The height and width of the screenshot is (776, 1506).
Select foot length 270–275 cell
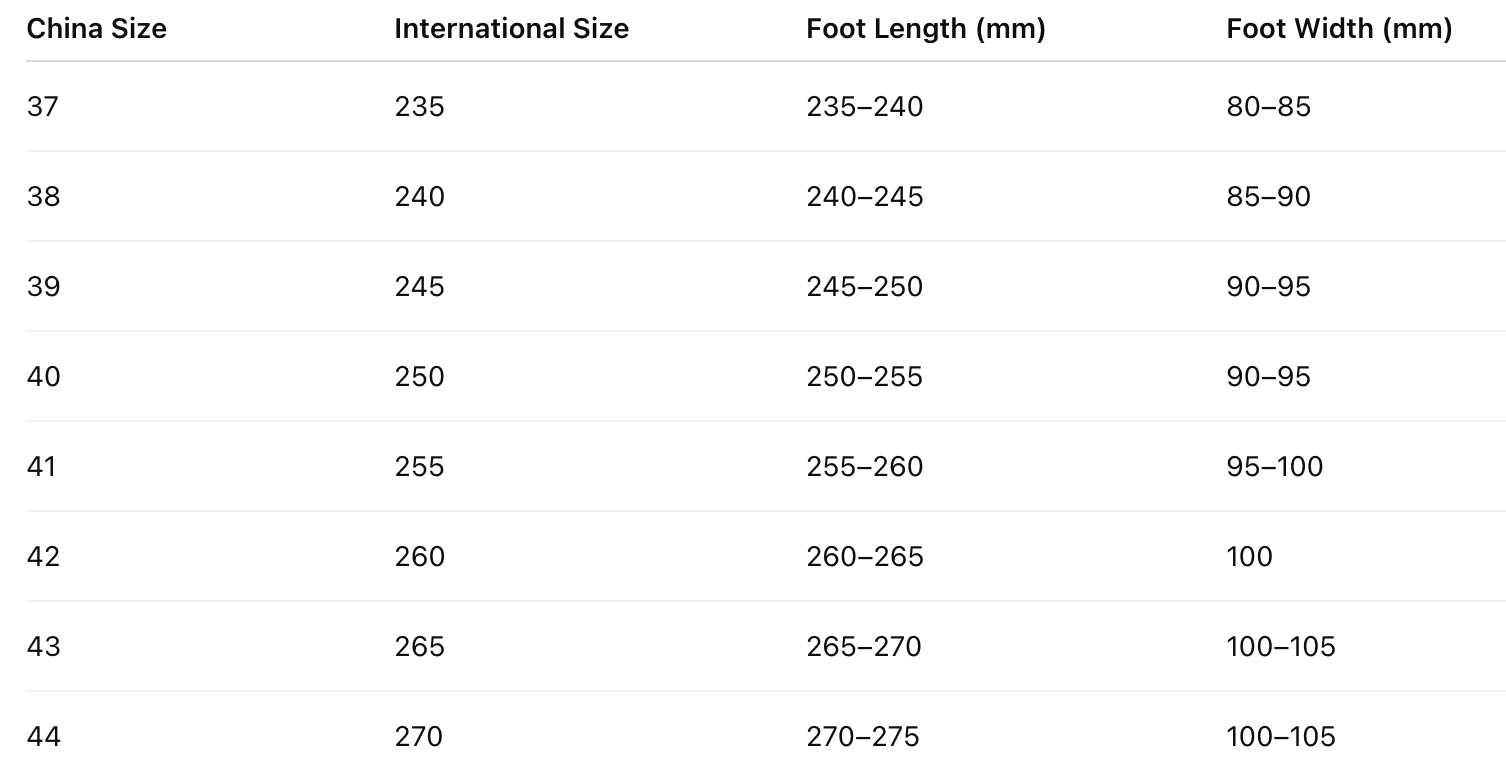point(862,737)
